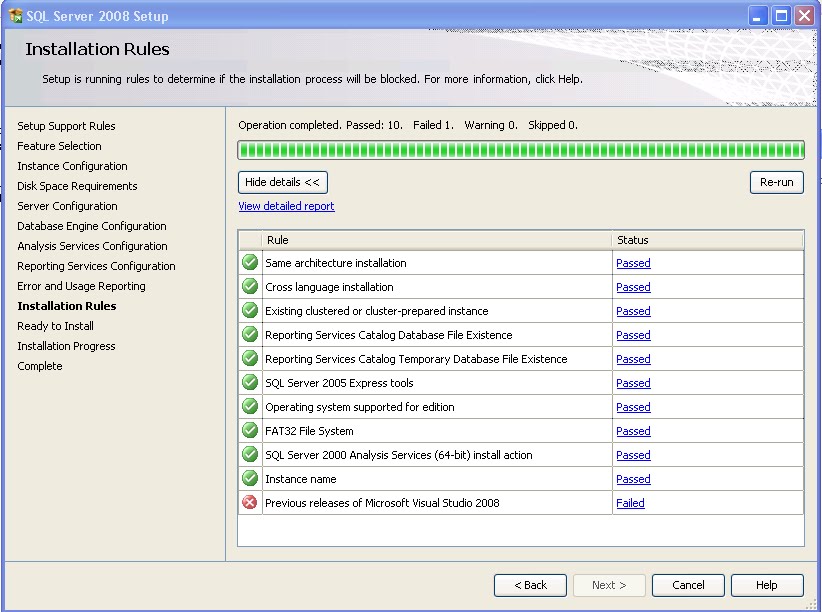The image size is (822, 612).
Task: Open Passed status for Existing clustered instance
Action: click(633, 312)
